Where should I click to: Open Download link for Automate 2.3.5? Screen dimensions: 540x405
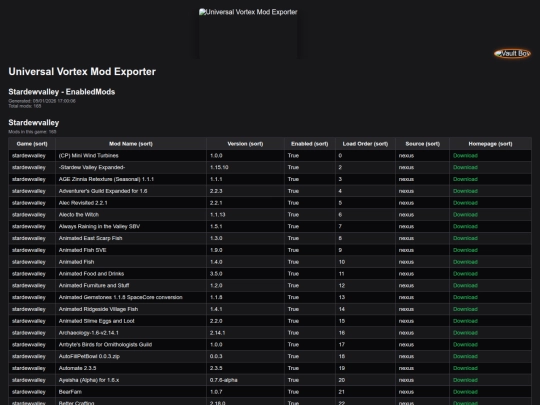coord(465,368)
